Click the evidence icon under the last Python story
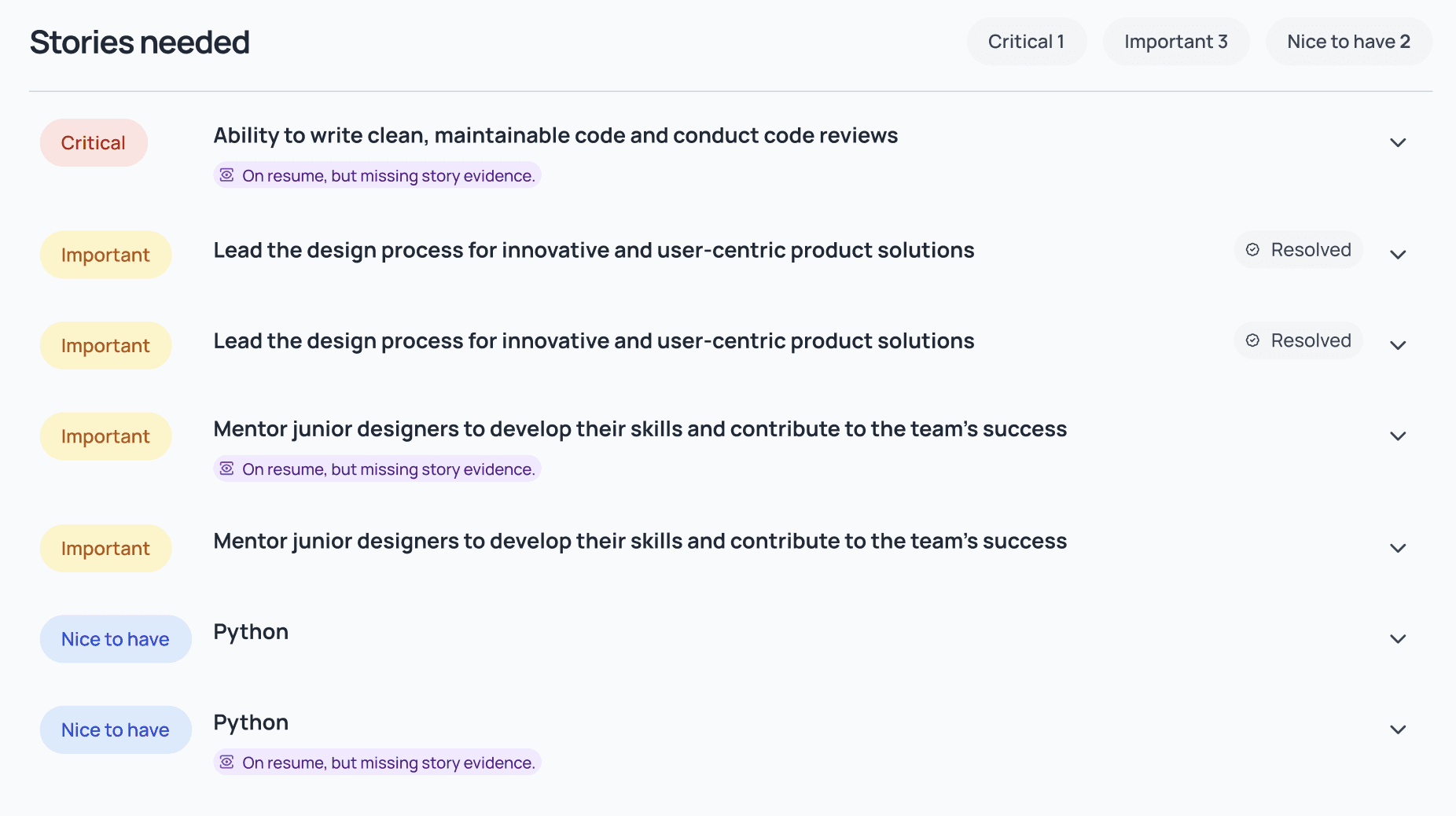1456x816 pixels. click(x=226, y=762)
